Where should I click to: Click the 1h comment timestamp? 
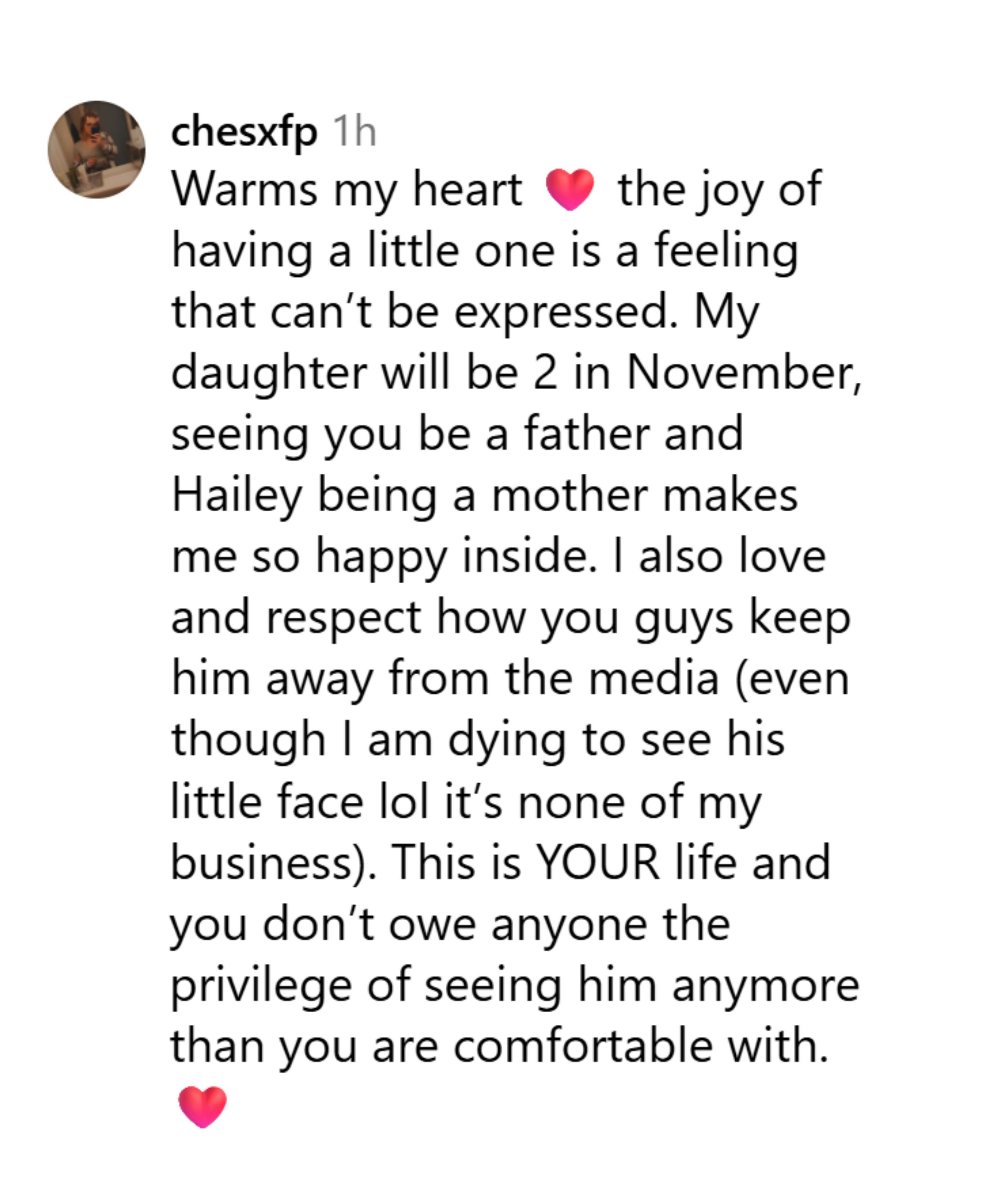click(x=354, y=132)
